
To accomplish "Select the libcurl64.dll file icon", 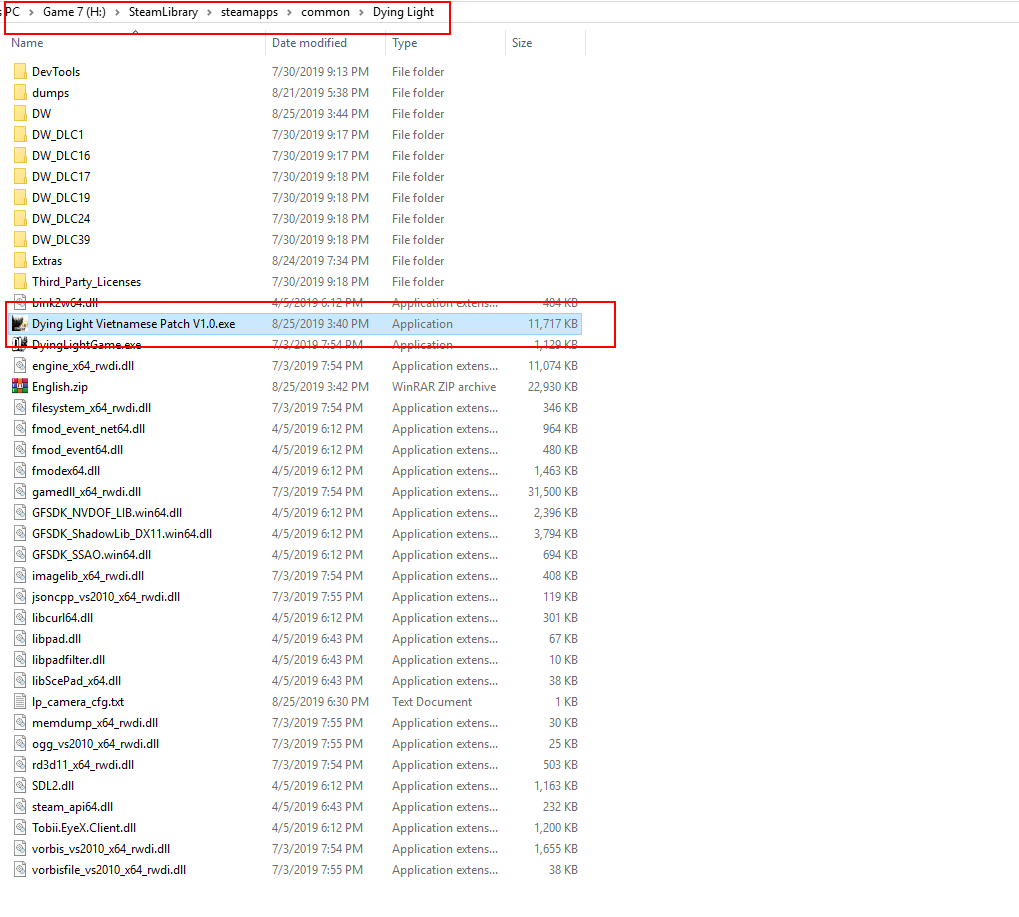I will [20, 617].
